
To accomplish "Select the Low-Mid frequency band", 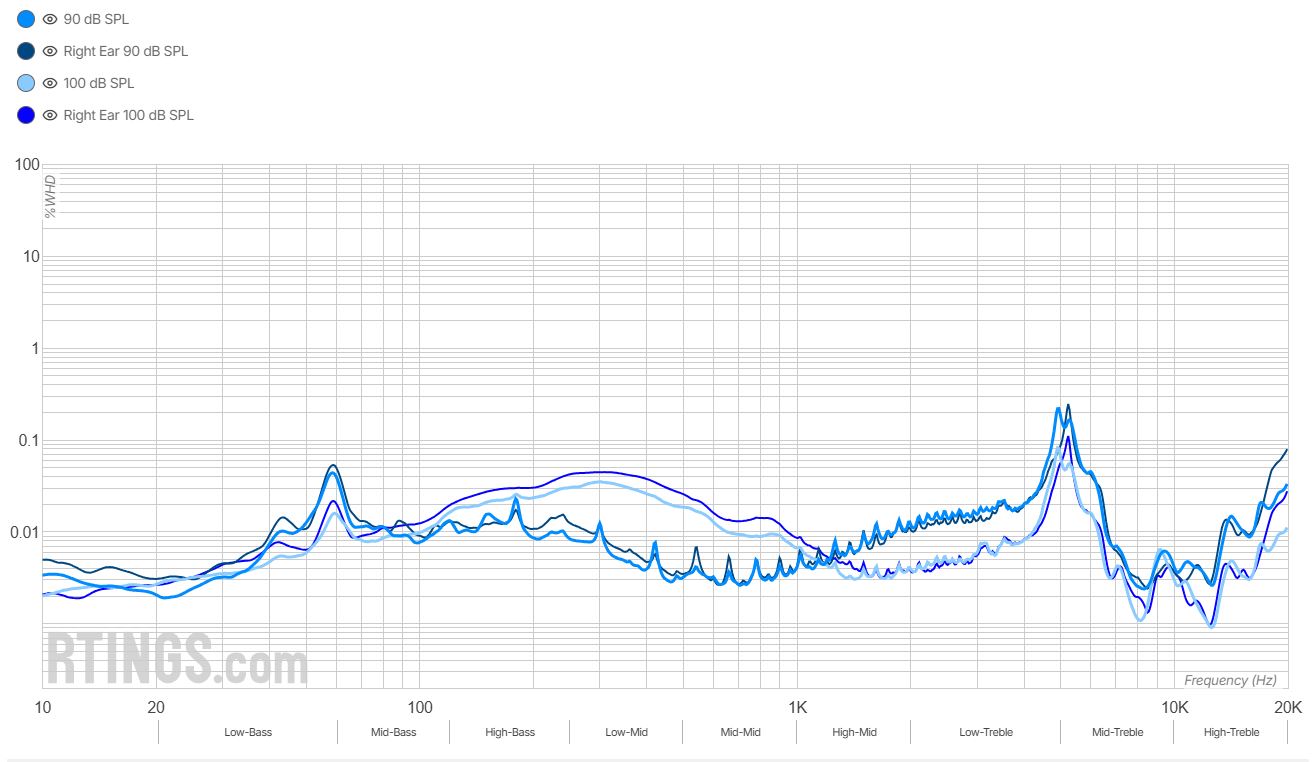I will pyautogui.click(x=626, y=732).
